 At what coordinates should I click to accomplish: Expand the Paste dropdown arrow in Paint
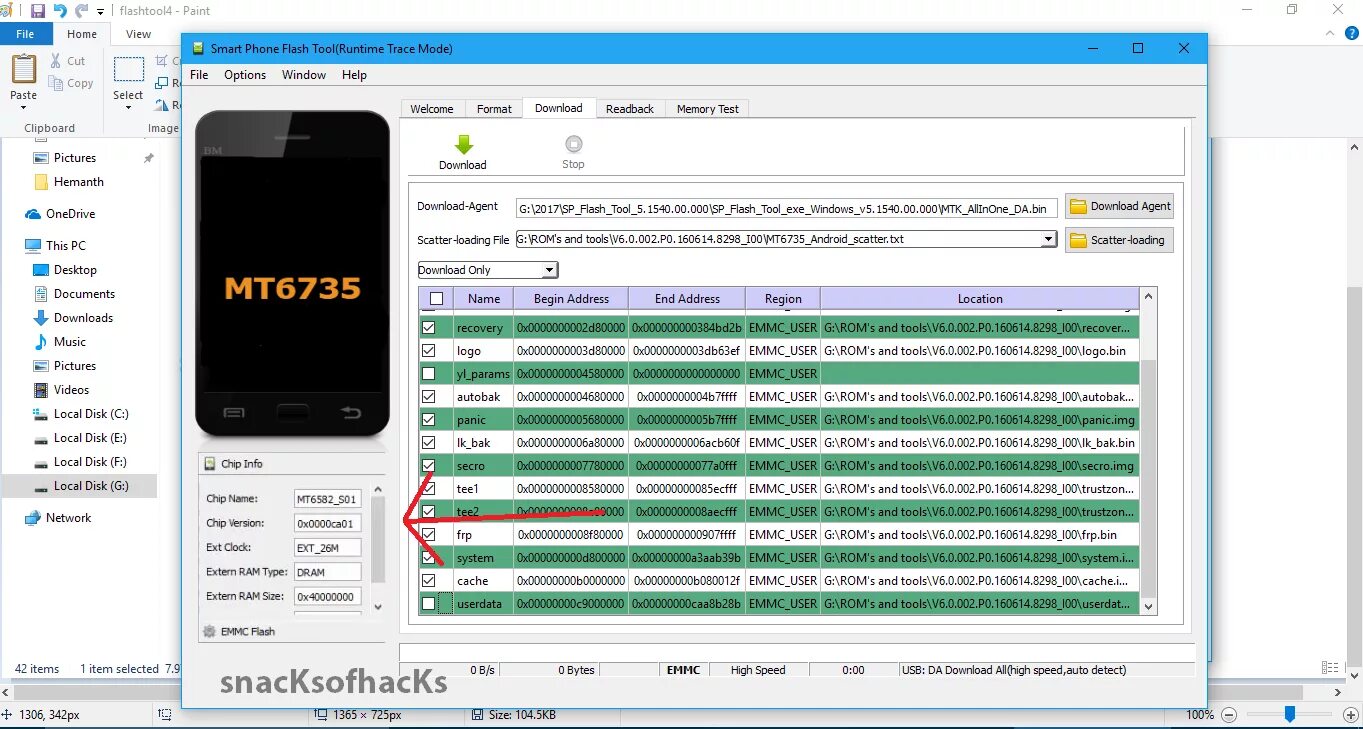coord(23,107)
